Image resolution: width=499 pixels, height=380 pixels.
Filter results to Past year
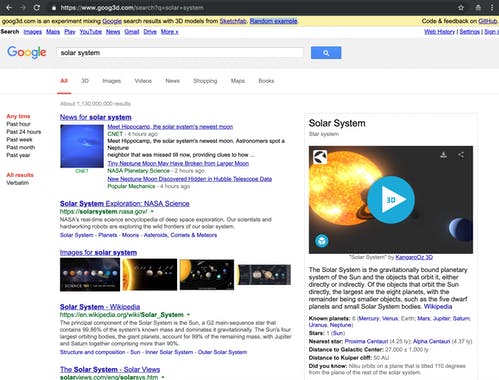click(18, 155)
